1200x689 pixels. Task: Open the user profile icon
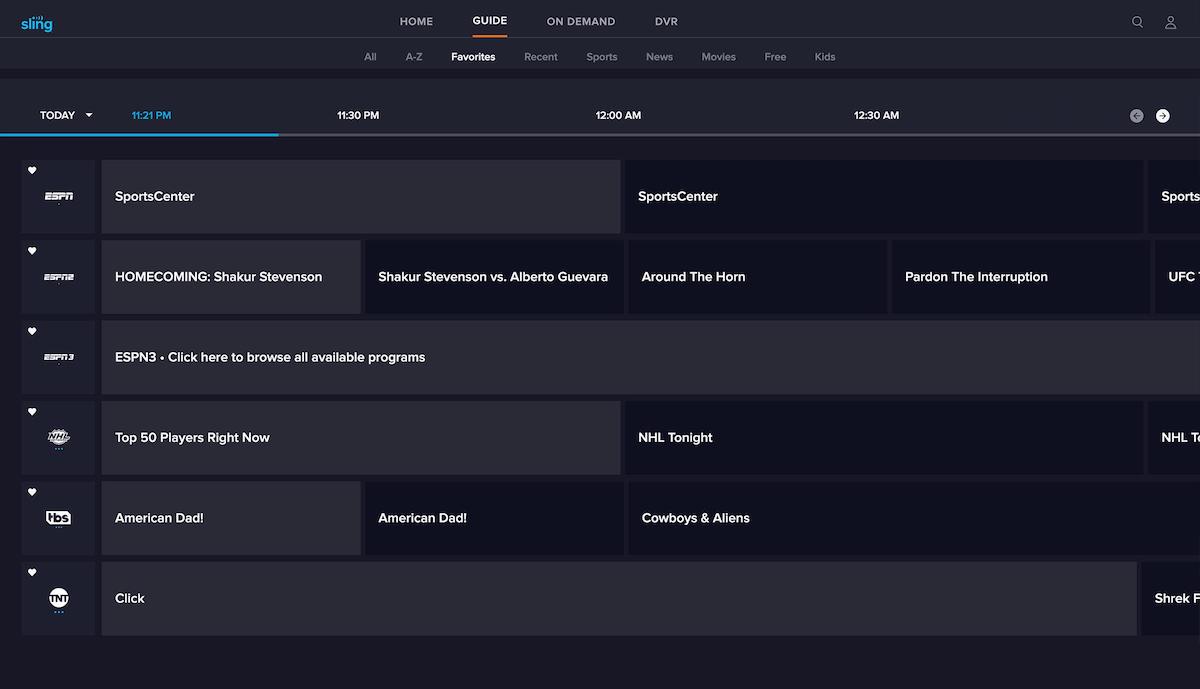pyautogui.click(x=1170, y=21)
